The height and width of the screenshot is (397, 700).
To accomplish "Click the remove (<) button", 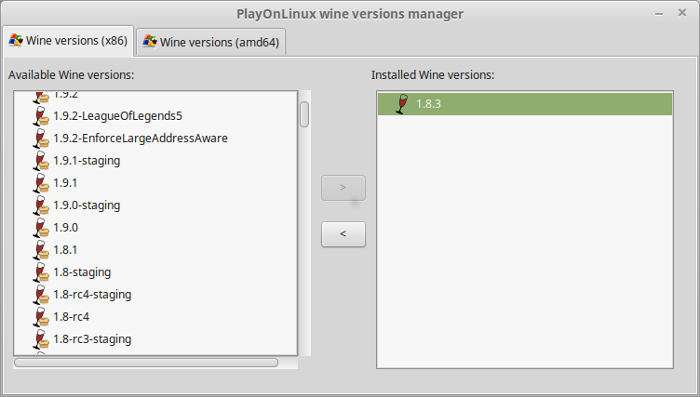I will 343,234.
